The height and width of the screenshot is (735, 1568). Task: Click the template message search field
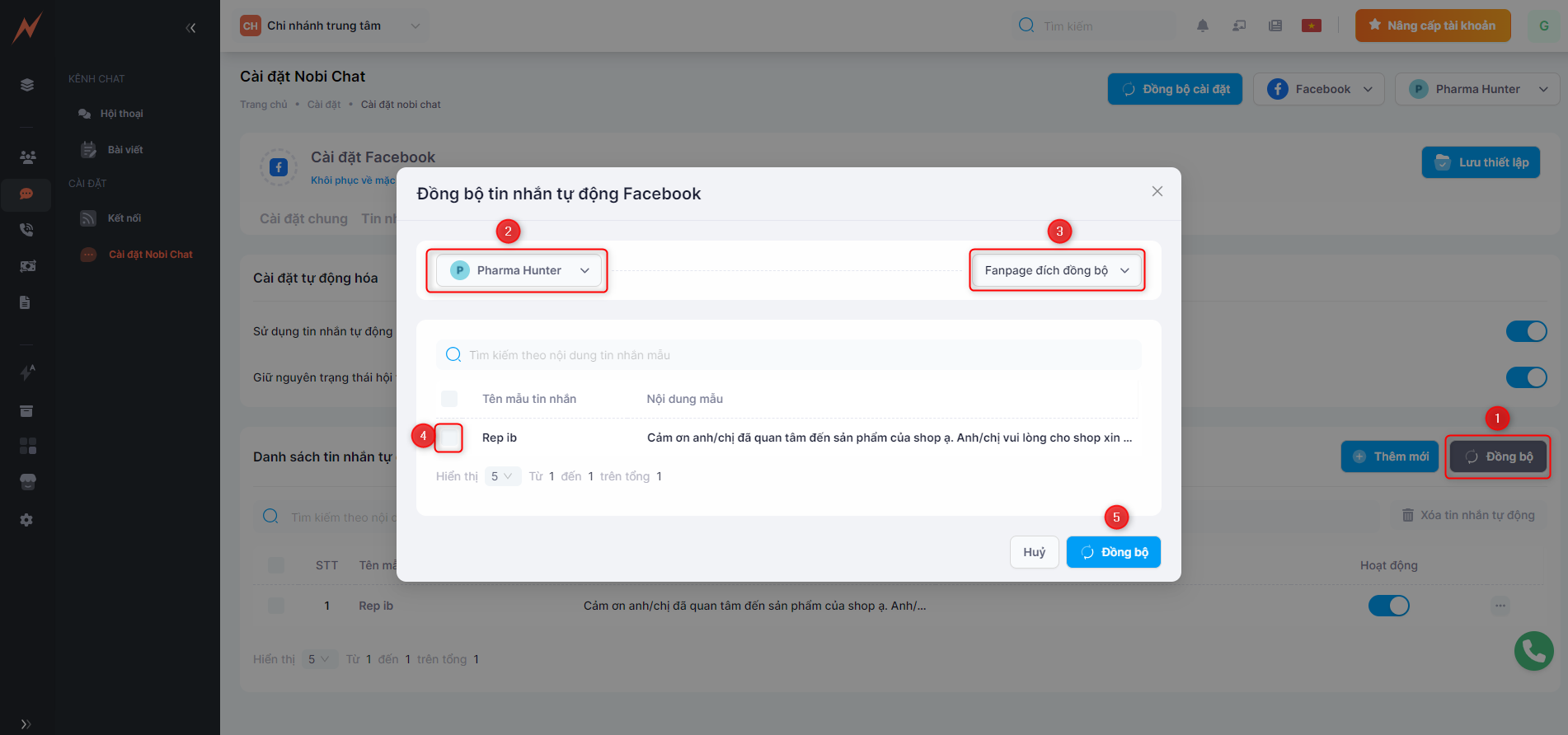pyautogui.click(x=791, y=355)
